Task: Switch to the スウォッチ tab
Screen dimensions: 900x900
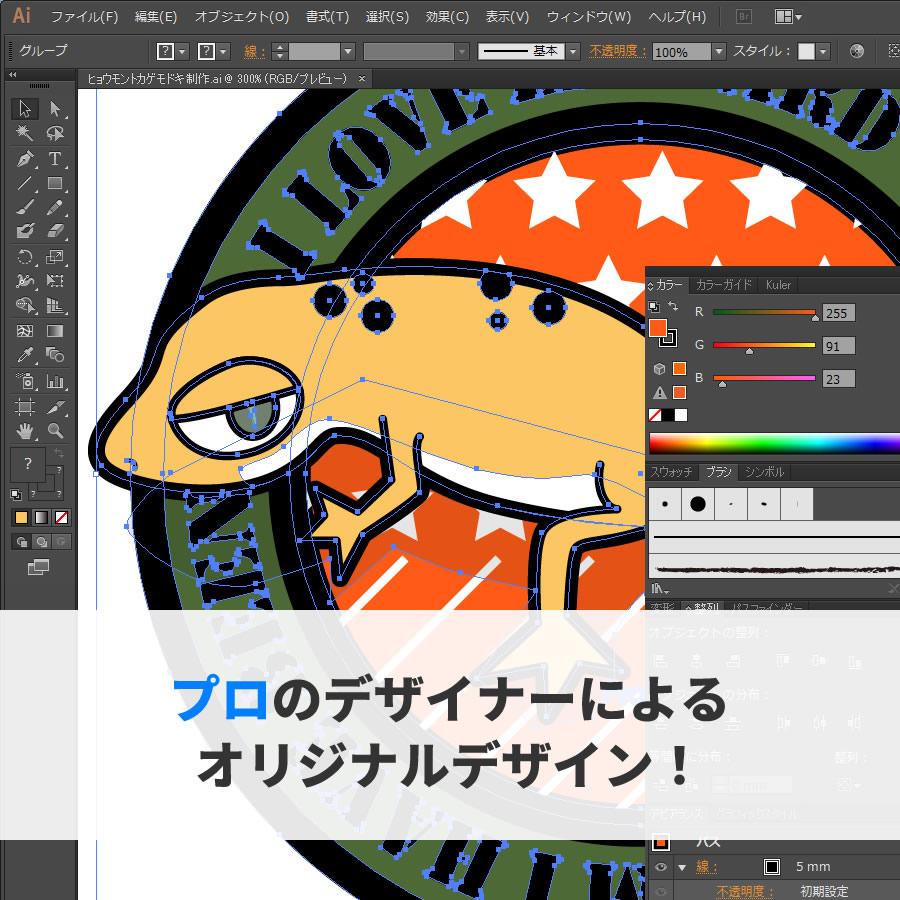Action: (x=672, y=472)
